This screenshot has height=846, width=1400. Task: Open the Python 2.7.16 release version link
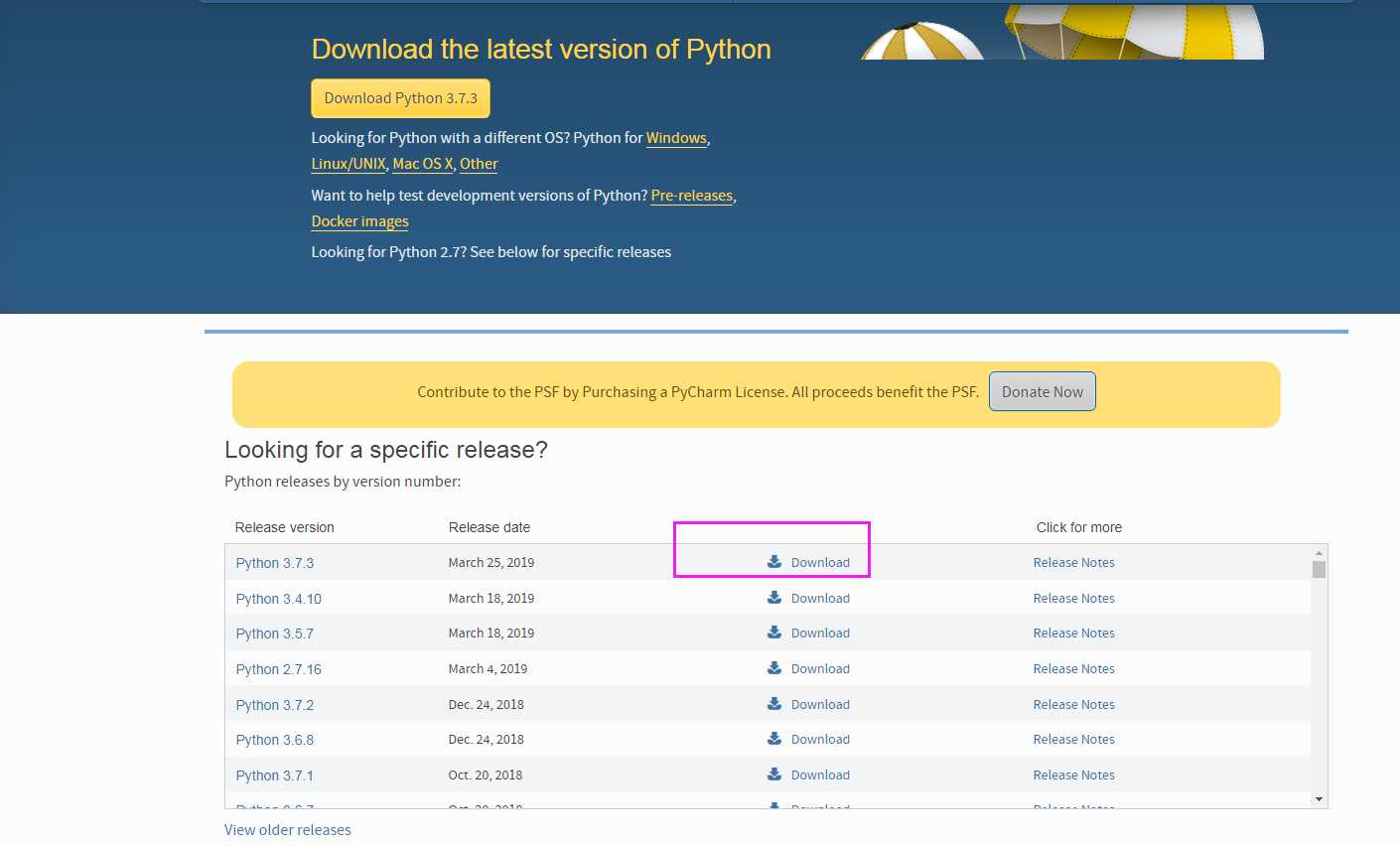tap(279, 669)
